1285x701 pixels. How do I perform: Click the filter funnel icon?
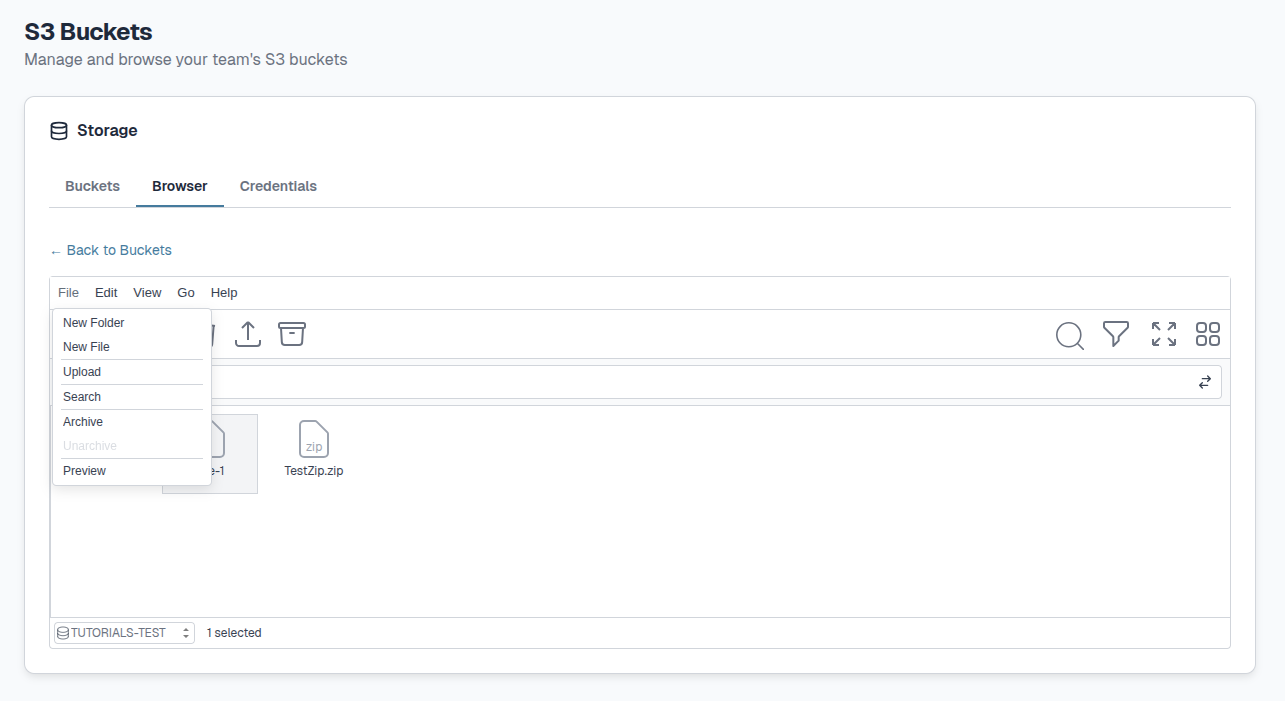tap(1116, 334)
